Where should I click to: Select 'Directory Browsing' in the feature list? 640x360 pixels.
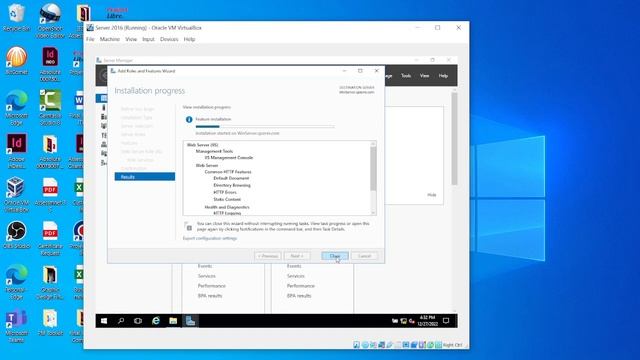point(232,185)
